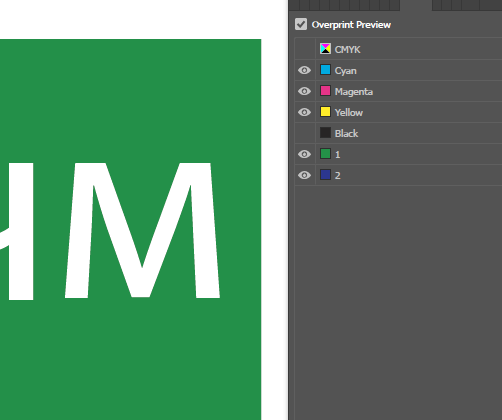
Task: Select the Yellow row label
Action: point(349,113)
